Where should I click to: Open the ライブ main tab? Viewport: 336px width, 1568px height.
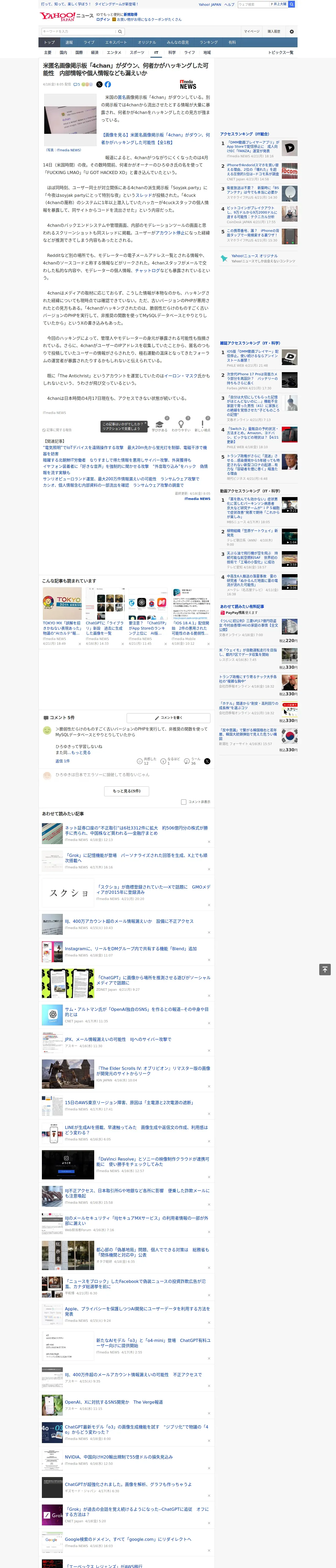(89, 43)
